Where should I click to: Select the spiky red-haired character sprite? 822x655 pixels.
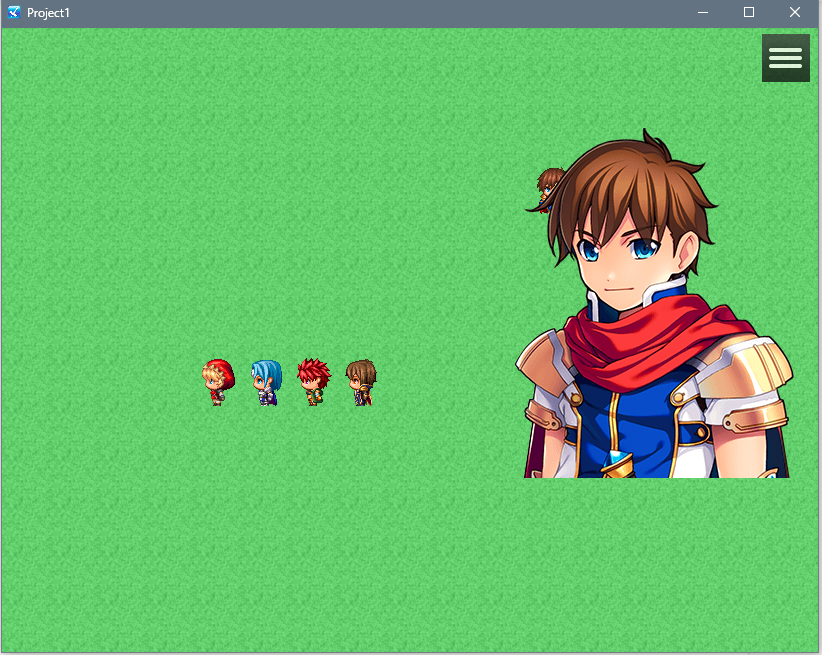point(313,382)
